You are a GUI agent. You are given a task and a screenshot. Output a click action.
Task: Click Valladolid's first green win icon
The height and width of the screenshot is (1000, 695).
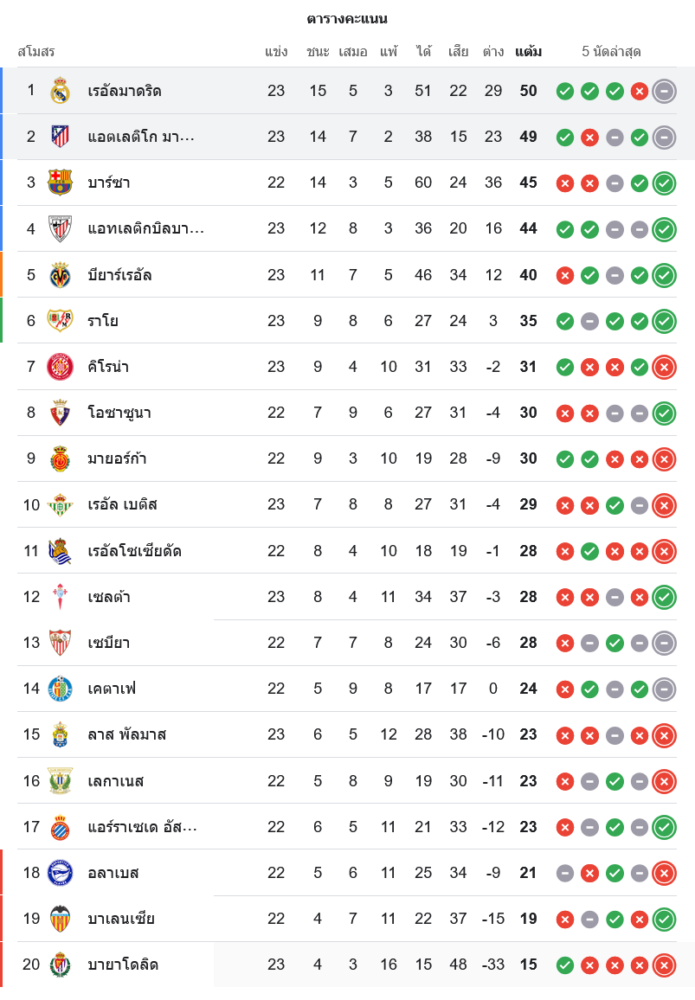coord(565,965)
